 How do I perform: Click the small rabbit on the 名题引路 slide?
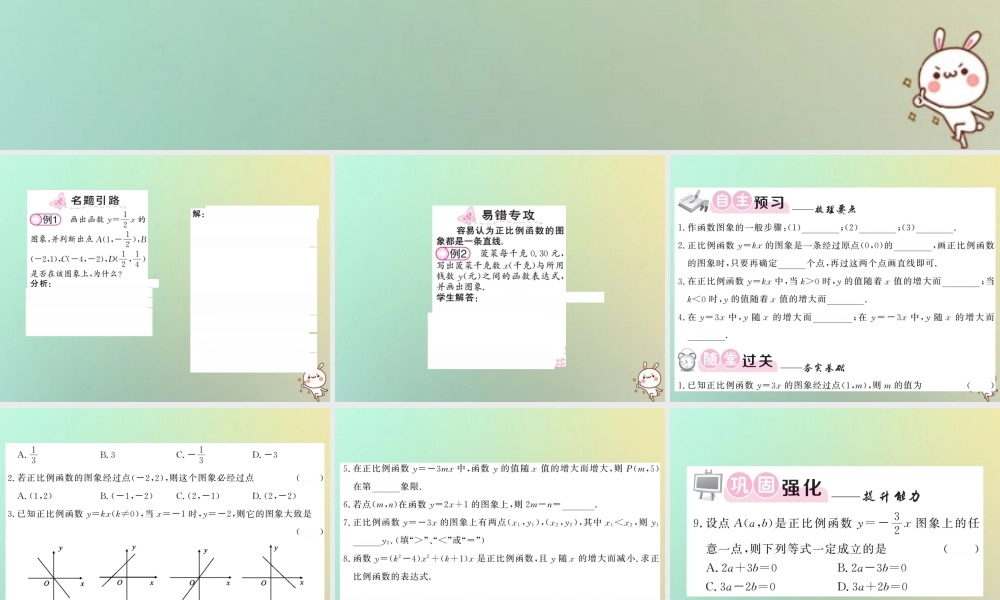coord(314,382)
